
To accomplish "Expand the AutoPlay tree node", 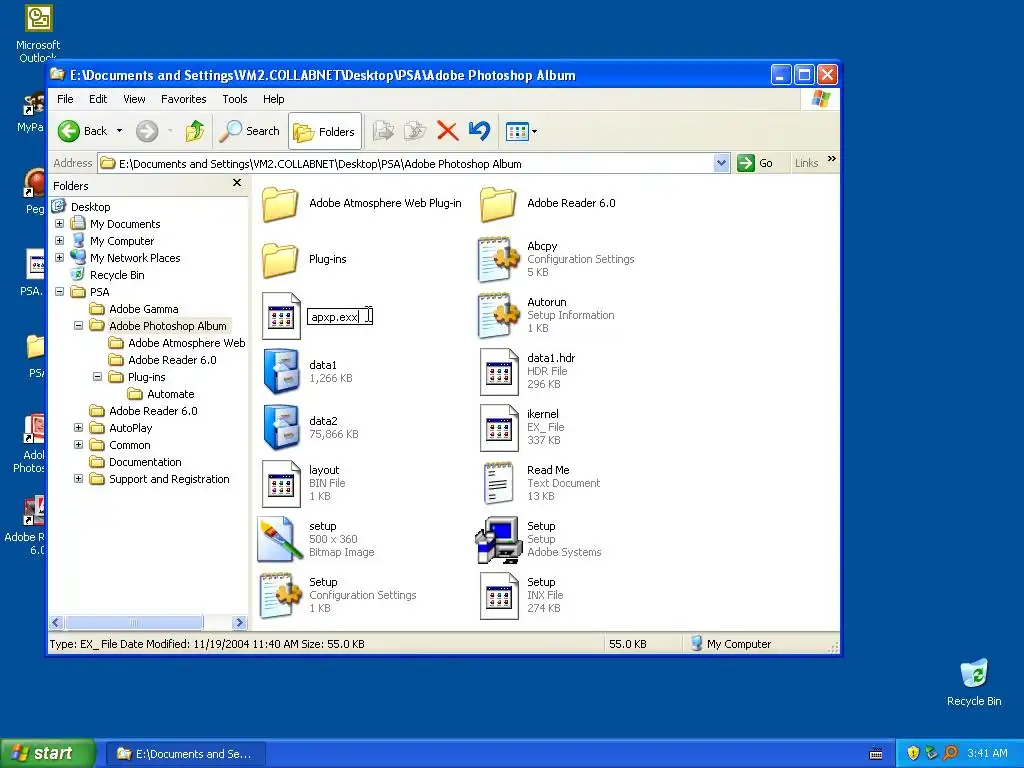I will click(x=78, y=428).
